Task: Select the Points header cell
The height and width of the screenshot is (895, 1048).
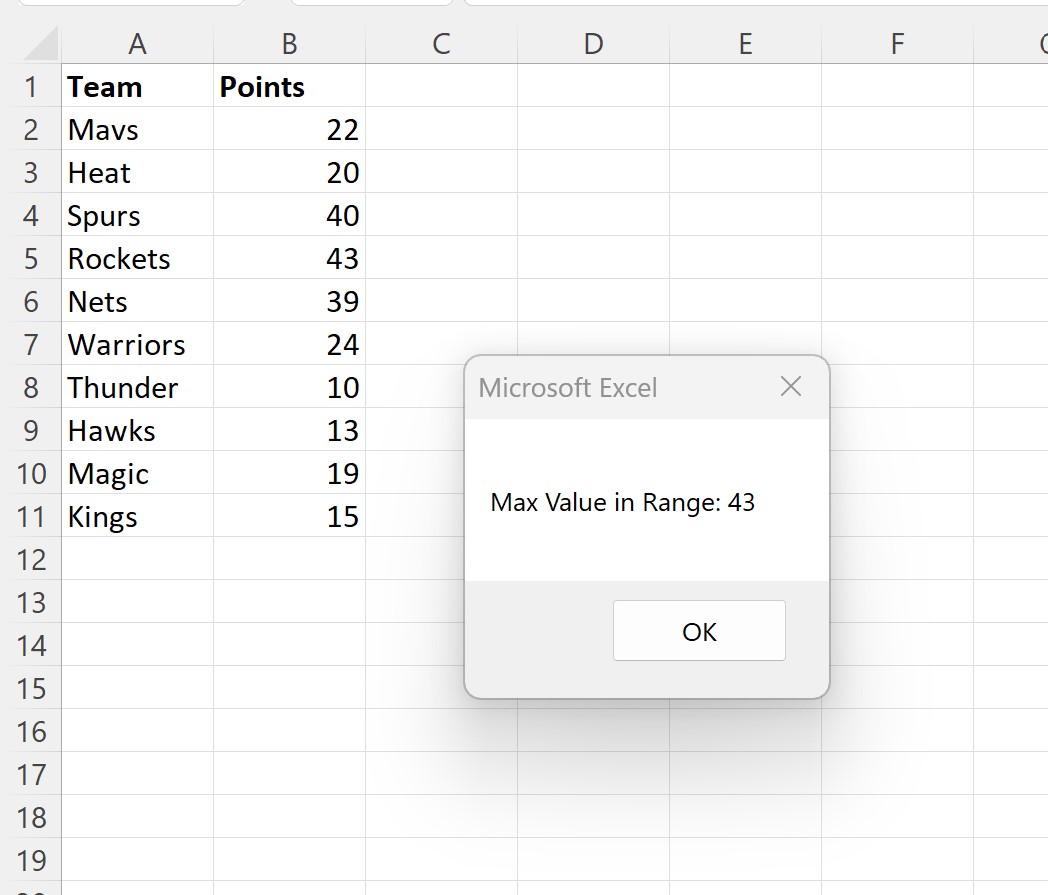Action: click(x=288, y=86)
